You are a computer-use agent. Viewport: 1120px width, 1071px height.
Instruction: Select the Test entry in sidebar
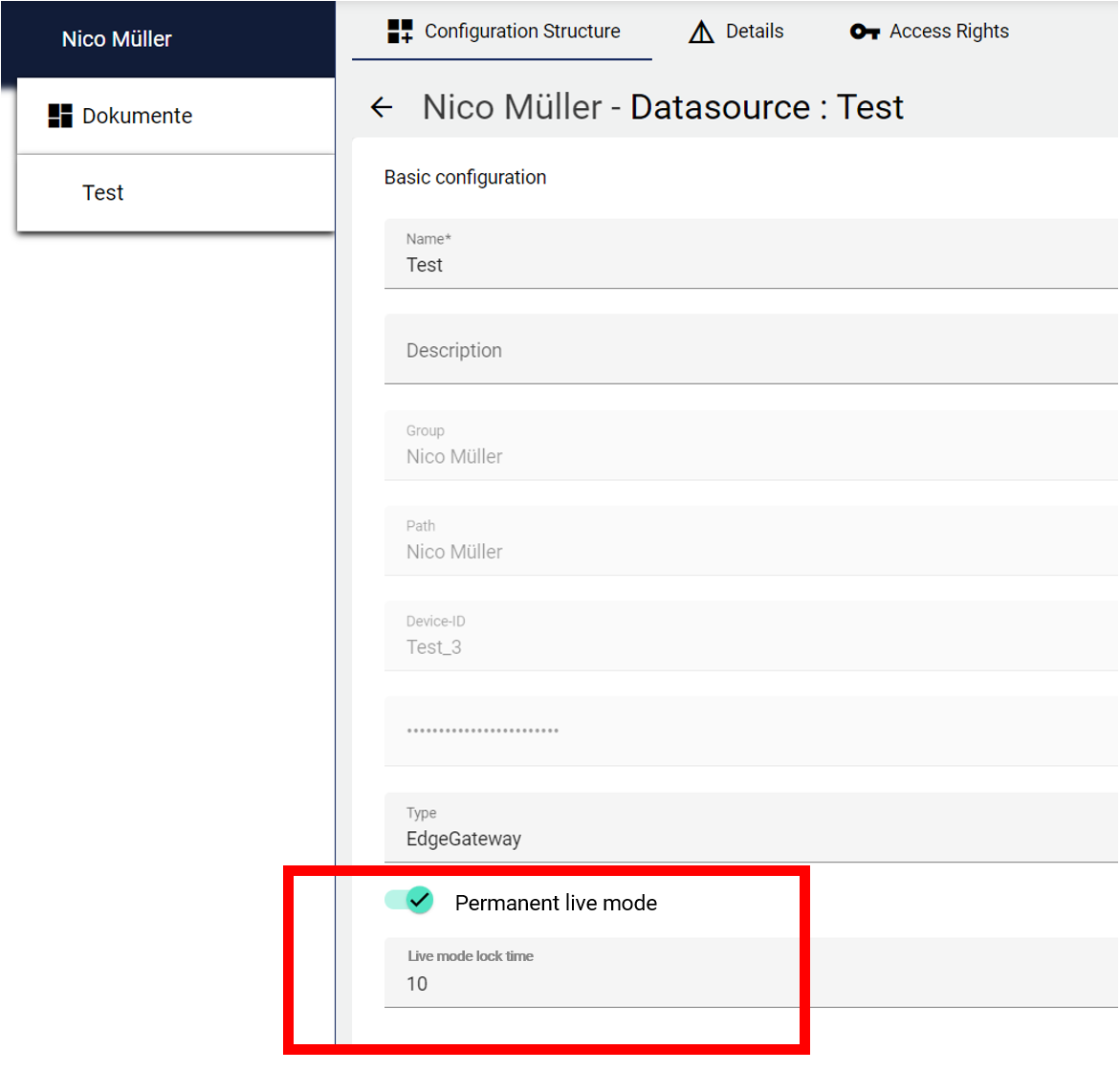(x=103, y=193)
